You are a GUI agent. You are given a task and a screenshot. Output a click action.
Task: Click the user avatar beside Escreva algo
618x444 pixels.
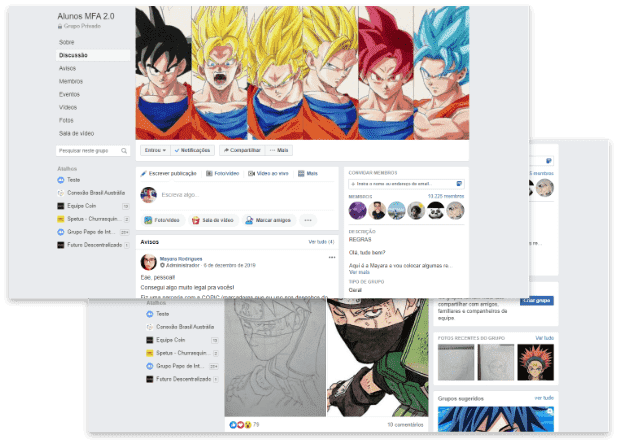[149, 195]
